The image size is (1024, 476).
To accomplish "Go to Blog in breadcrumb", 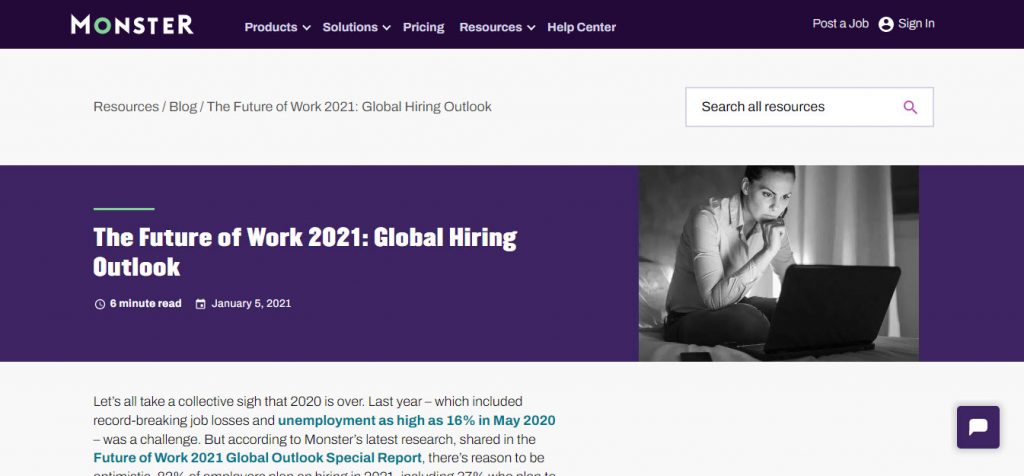I will click(x=183, y=106).
